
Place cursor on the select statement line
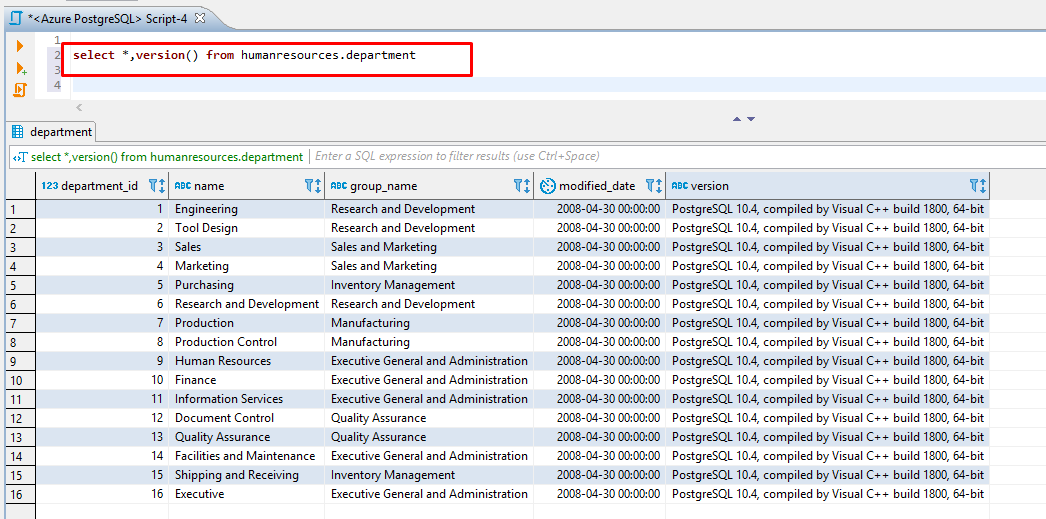tap(244, 55)
